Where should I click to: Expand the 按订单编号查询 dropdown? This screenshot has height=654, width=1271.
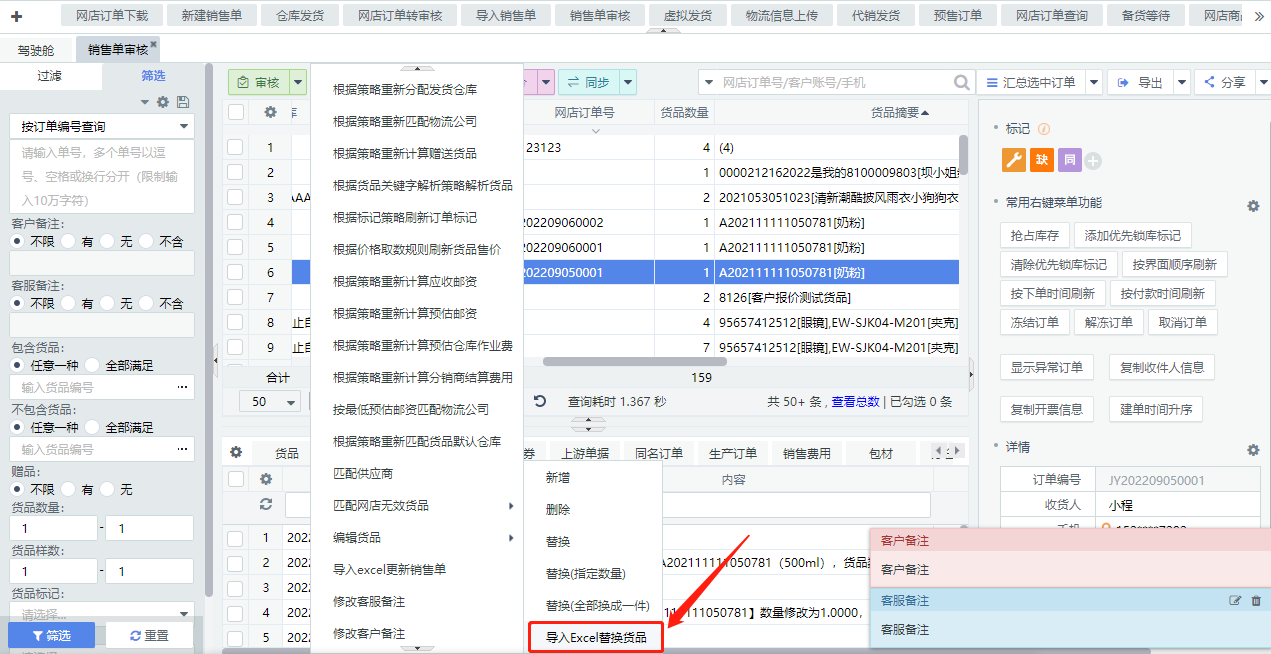pyautogui.click(x=184, y=127)
